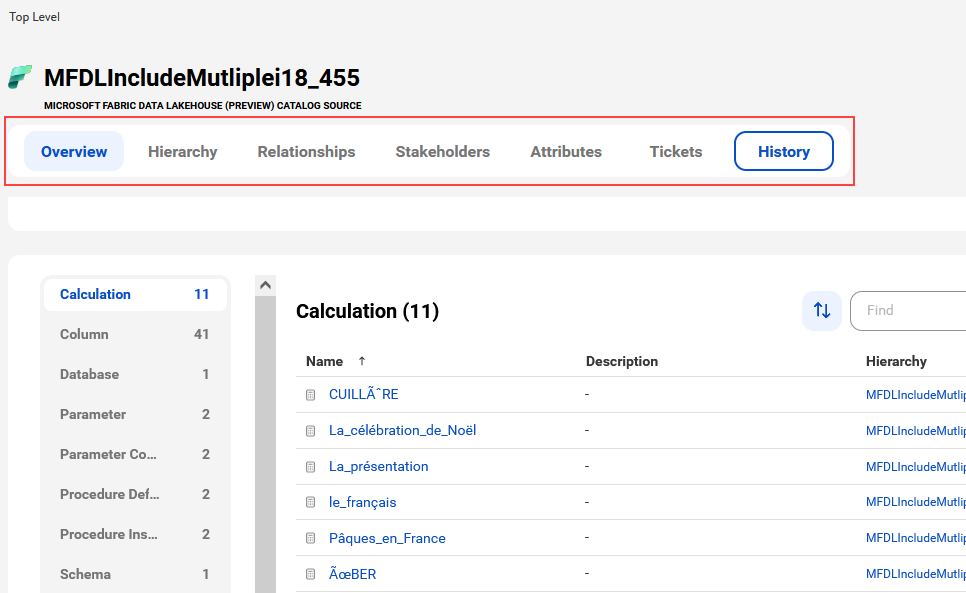
Task: Open the Pâques_en_France link
Action: click(387, 538)
